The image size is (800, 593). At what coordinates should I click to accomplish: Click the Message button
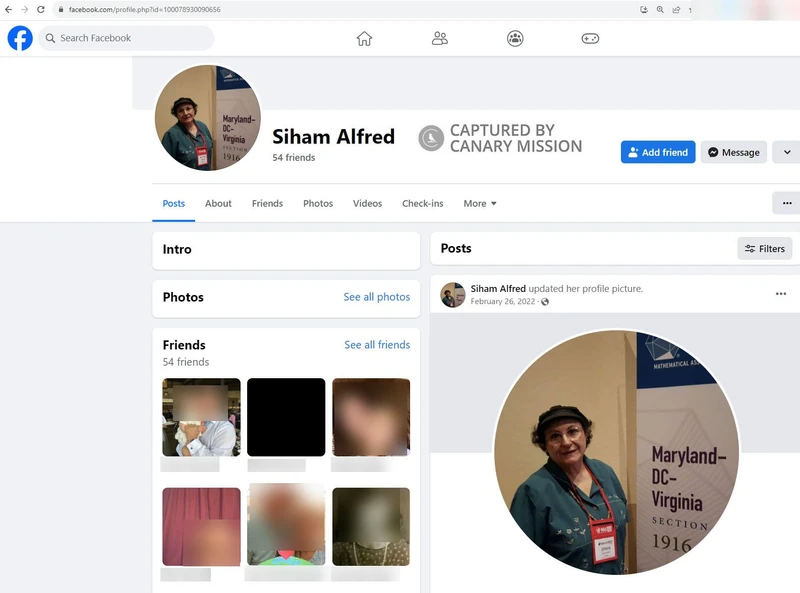tap(733, 151)
